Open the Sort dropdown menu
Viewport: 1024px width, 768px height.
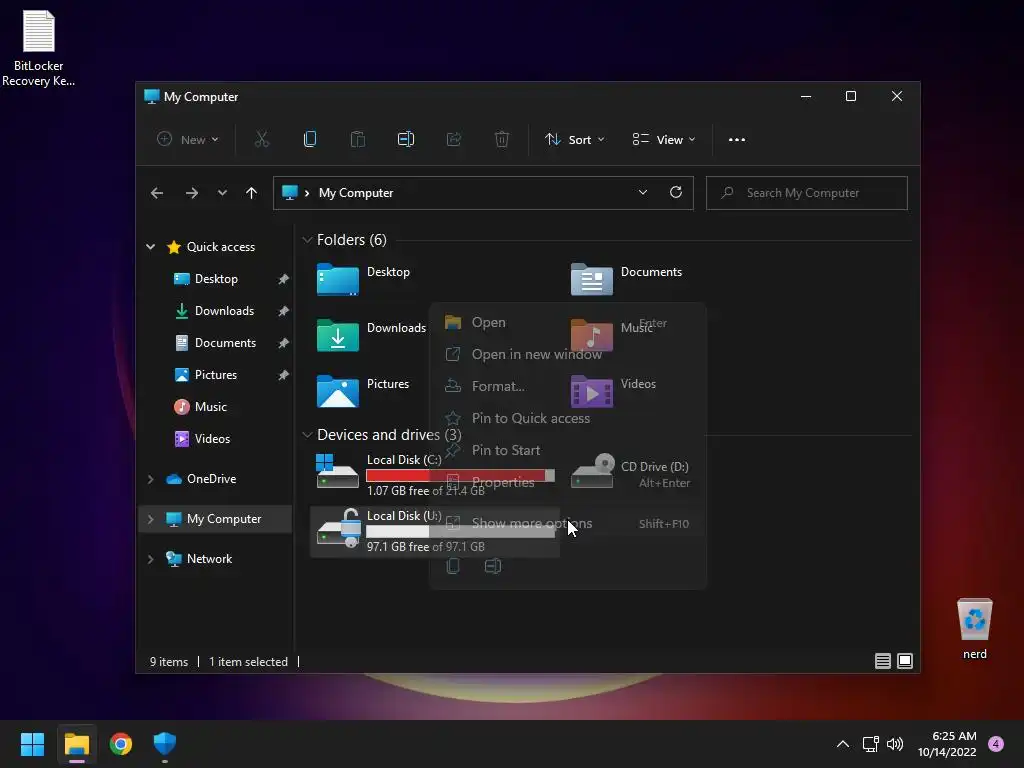pyautogui.click(x=575, y=139)
